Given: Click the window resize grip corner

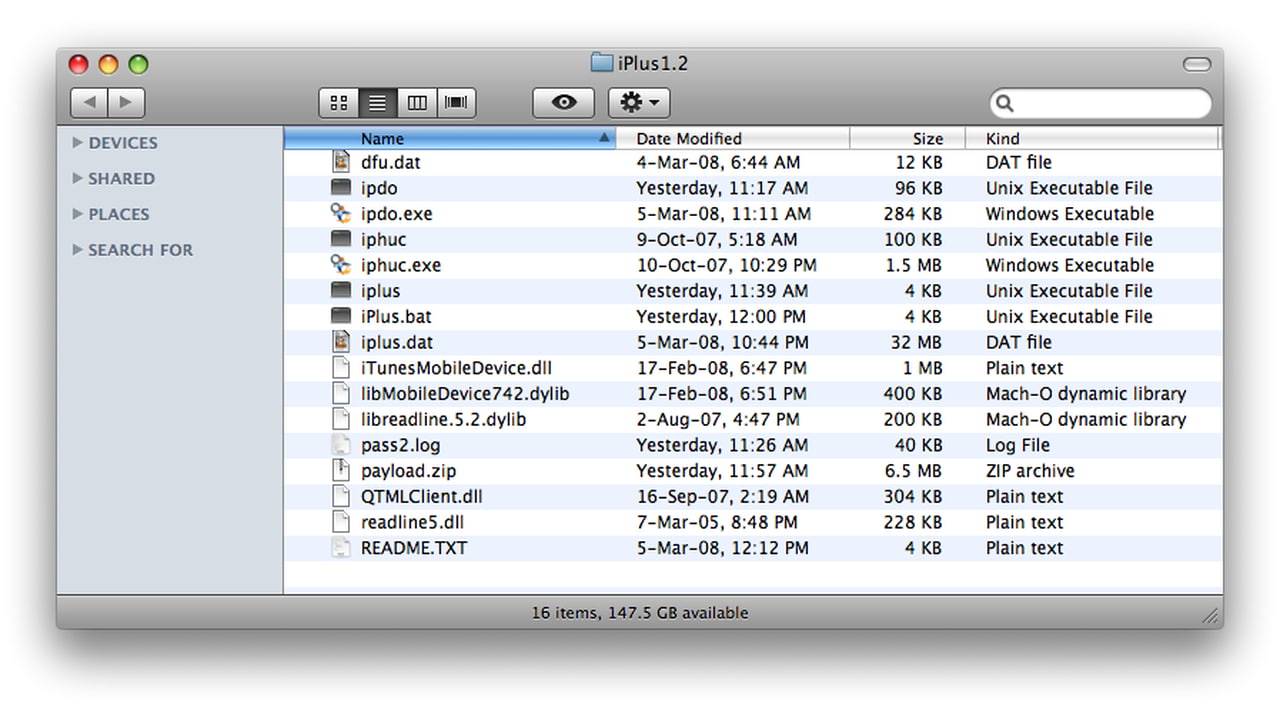Looking at the screenshot, I should 1210,616.
